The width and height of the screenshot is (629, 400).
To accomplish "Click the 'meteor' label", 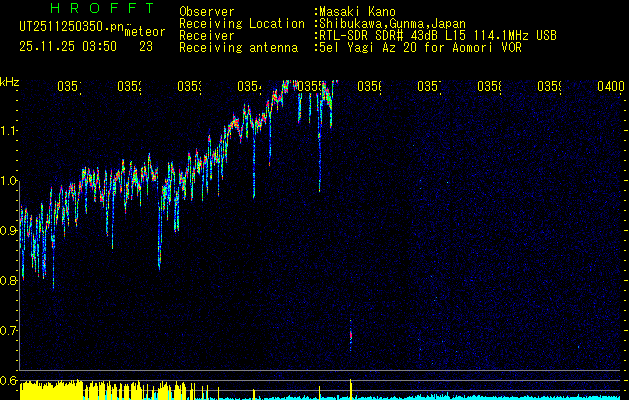I will pyautogui.click(x=145, y=32).
